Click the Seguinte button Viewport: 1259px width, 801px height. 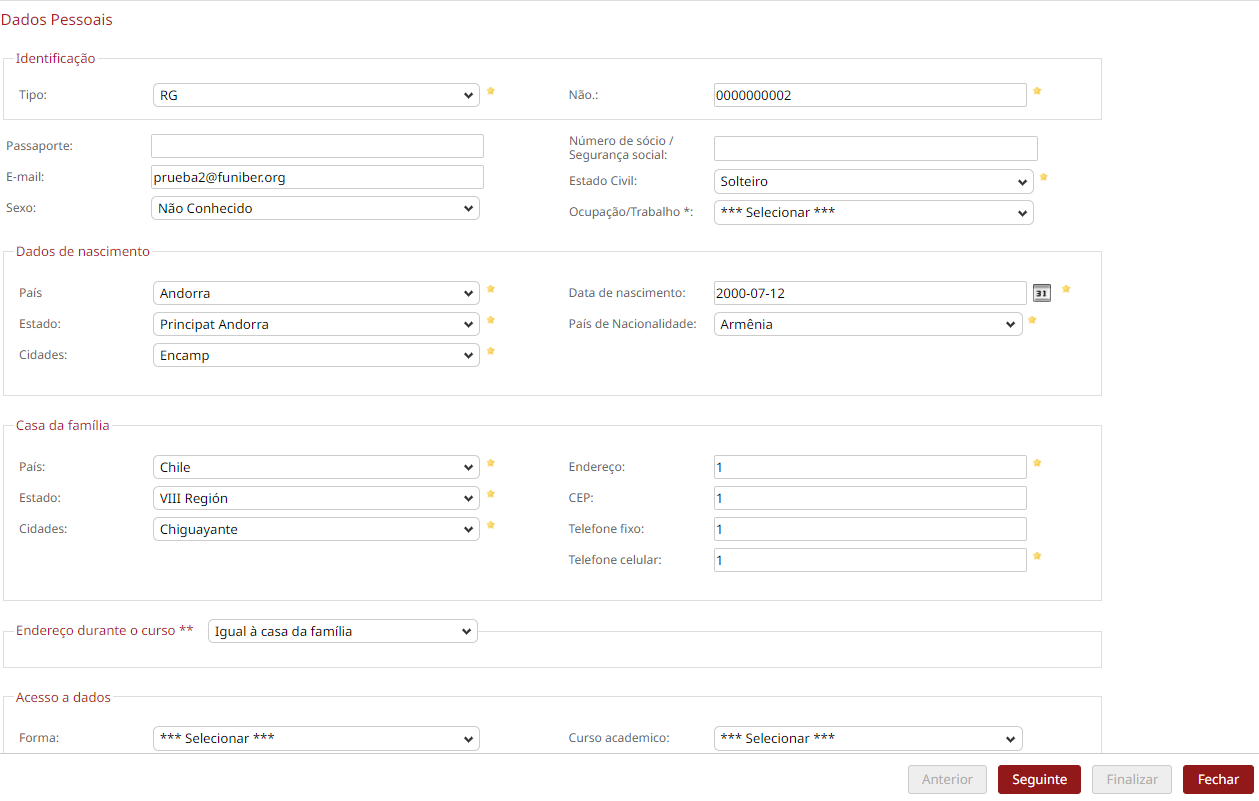[x=1039, y=780]
